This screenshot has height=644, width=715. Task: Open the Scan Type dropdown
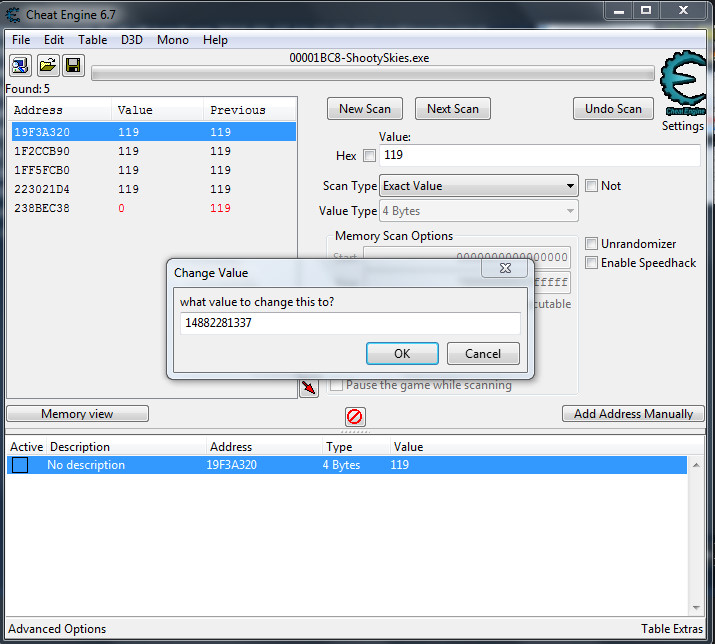point(479,186)
